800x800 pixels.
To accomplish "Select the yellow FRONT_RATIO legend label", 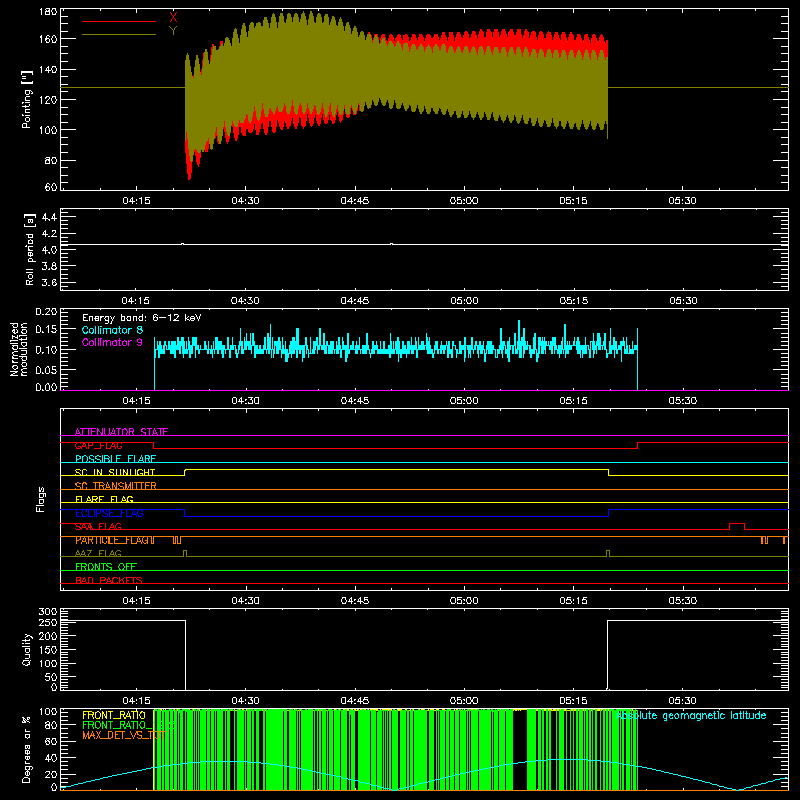I will (x=114, y=715).
